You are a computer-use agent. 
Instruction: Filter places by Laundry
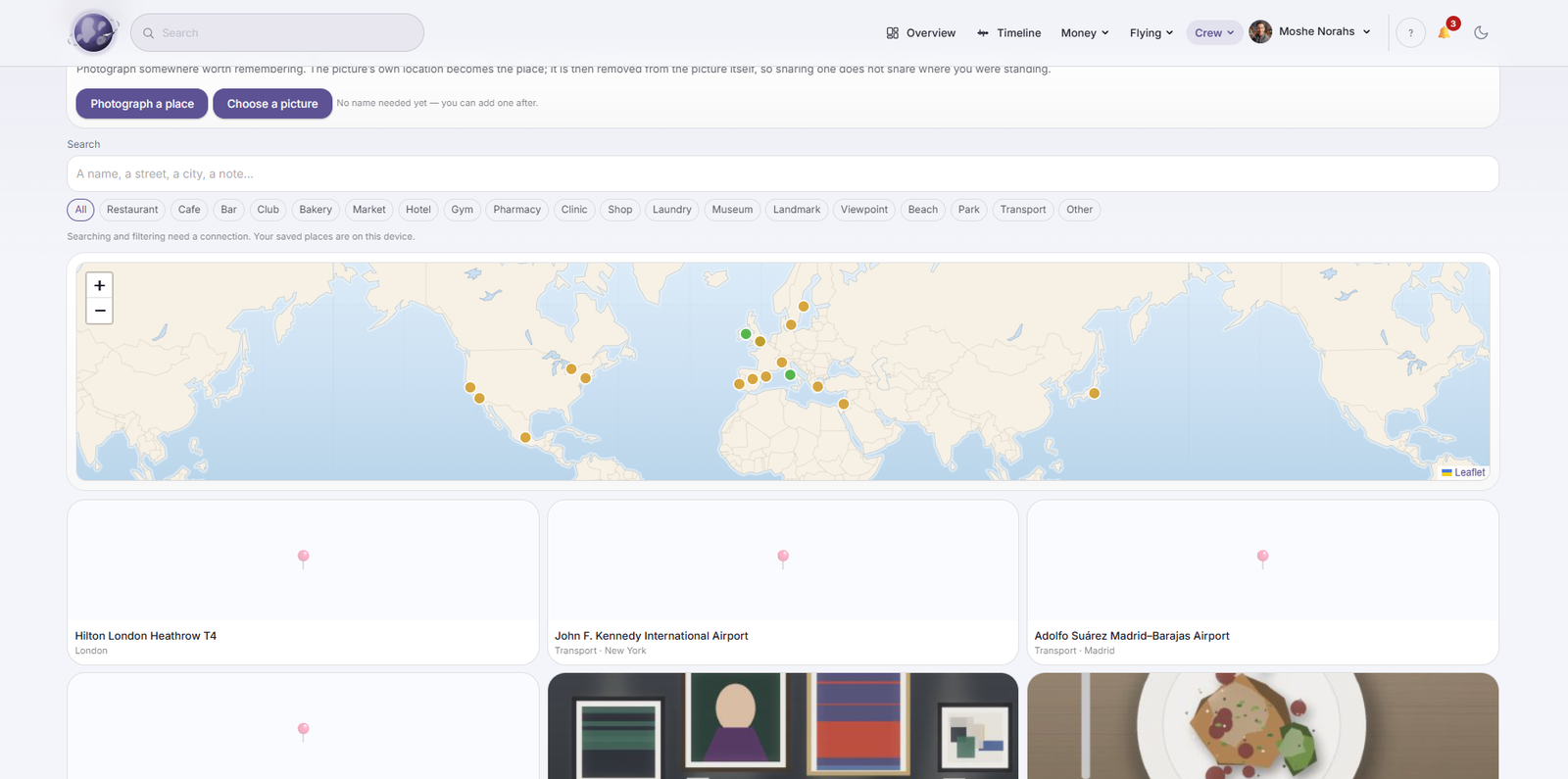pyautogui.click(x=672, y=210)
